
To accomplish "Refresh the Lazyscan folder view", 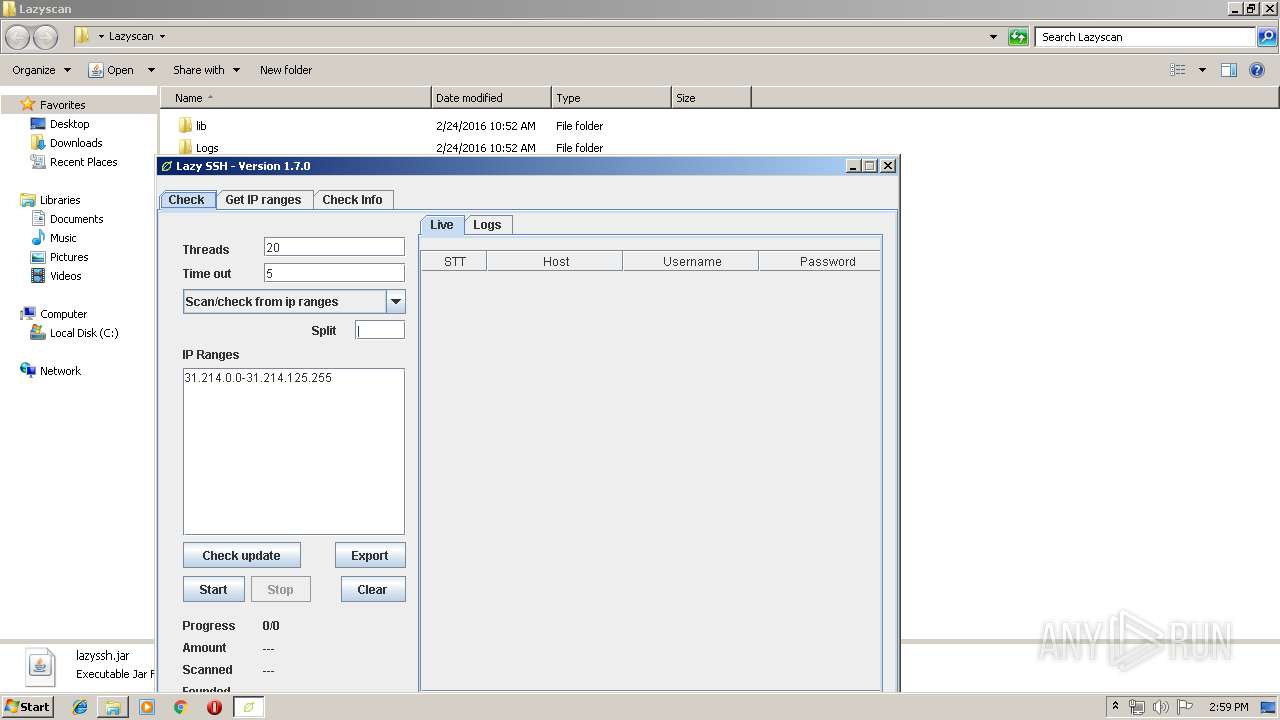I will click(x=1018, y=37).
